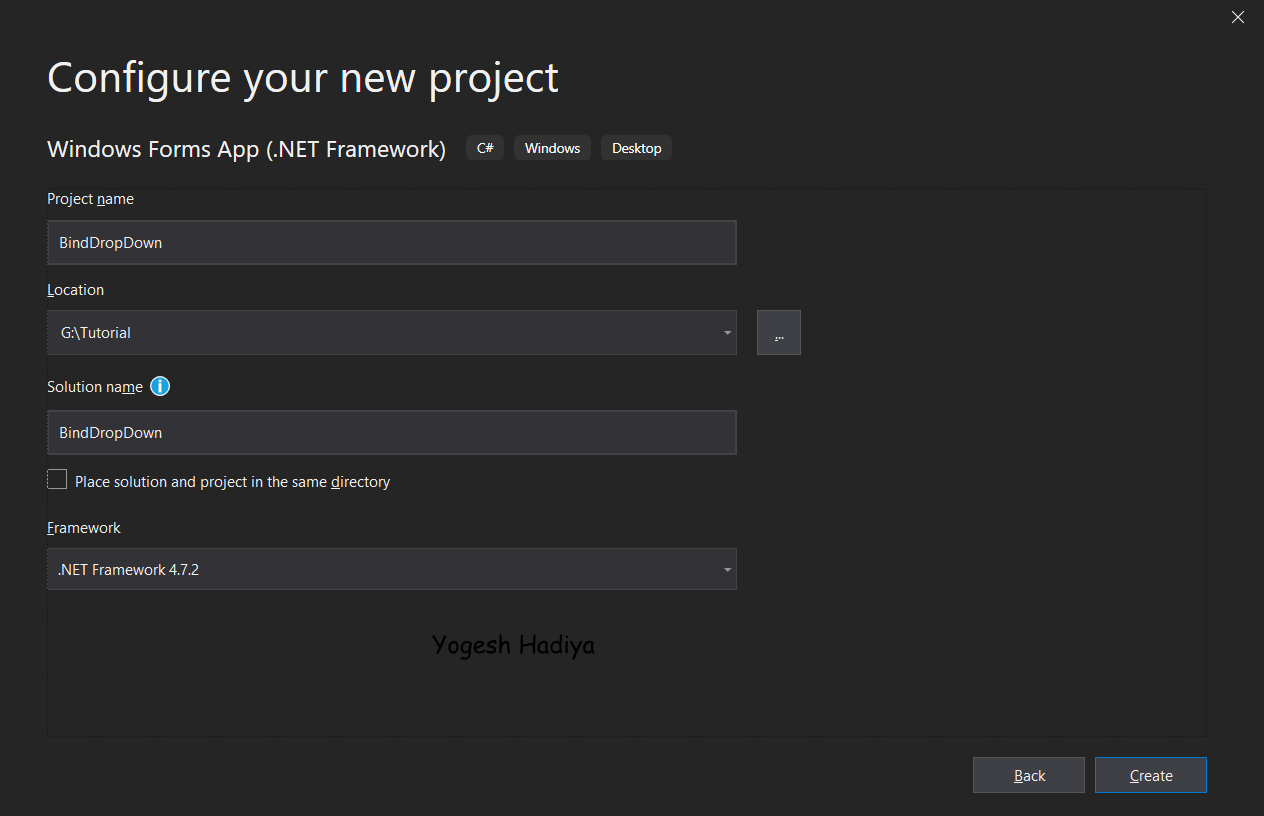Click the Project name label

click(x=90, y=199)
